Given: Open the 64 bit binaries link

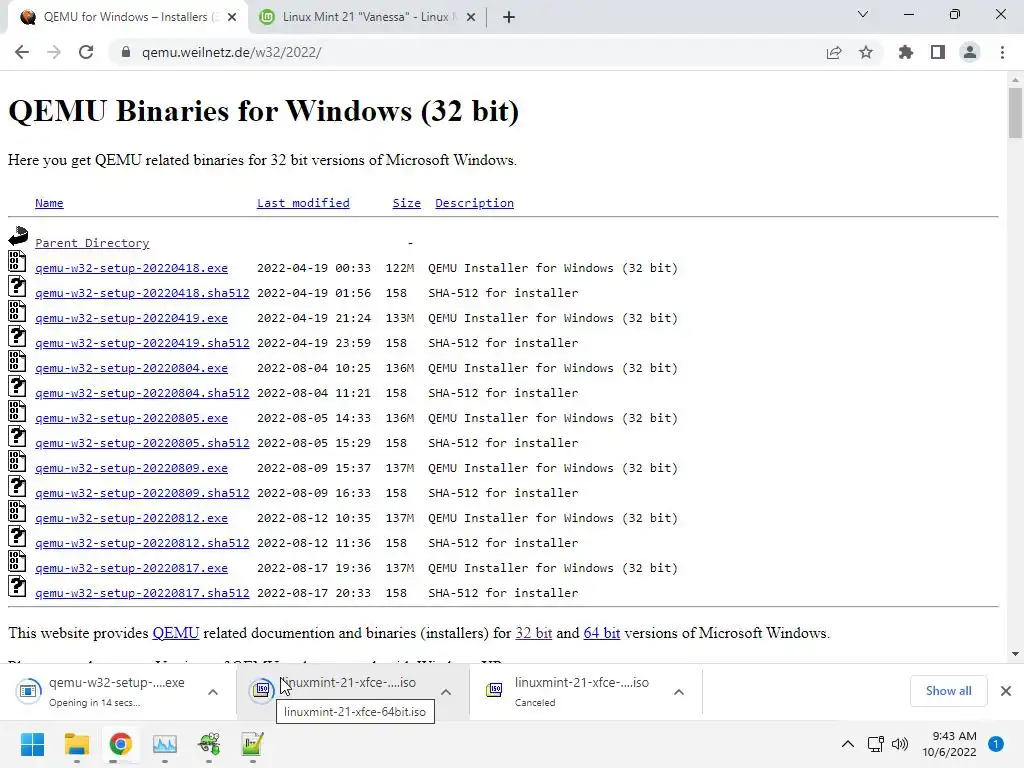Looking at the screenshot, I should pos(601,633).
